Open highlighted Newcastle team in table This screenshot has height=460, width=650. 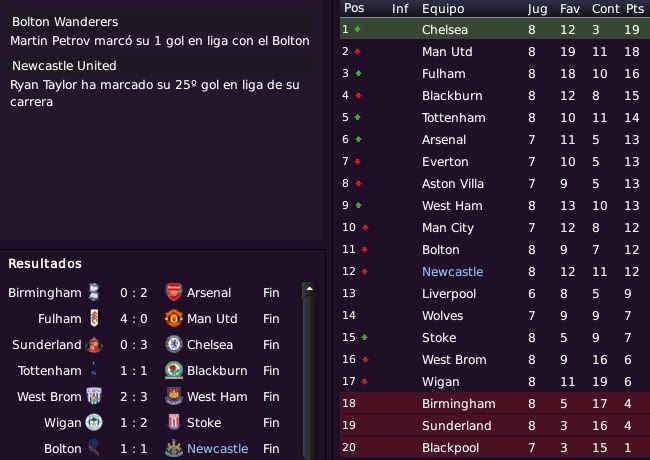[x=452, y=271]
